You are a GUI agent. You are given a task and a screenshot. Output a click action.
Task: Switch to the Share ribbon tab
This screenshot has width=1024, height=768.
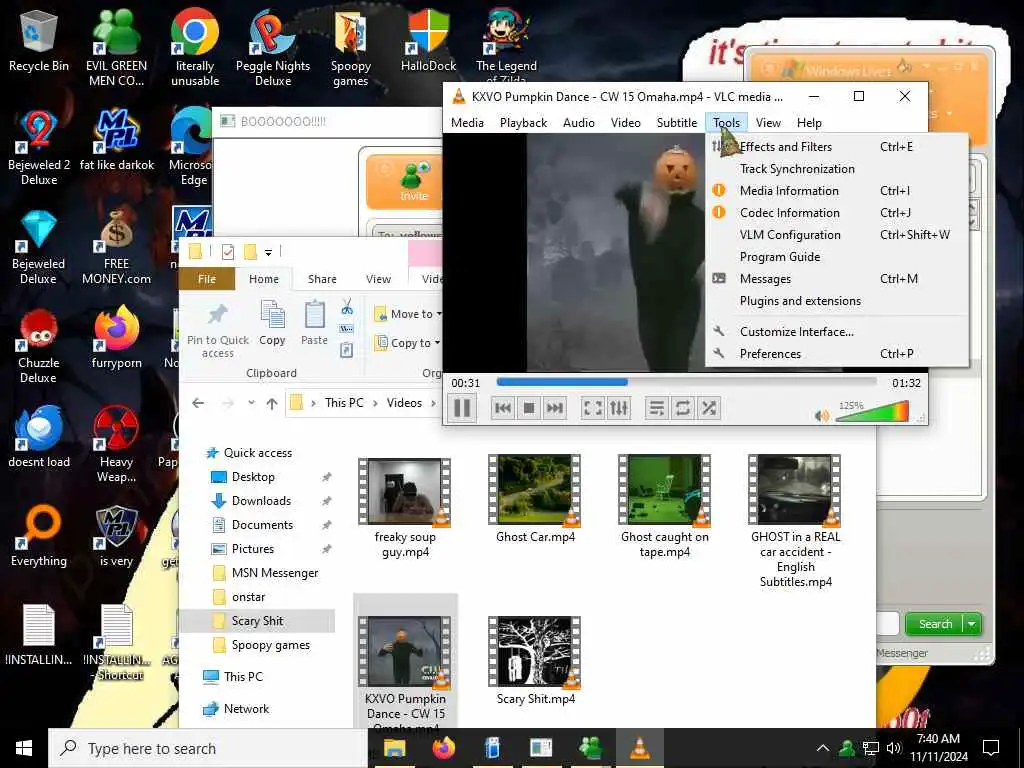322,279
